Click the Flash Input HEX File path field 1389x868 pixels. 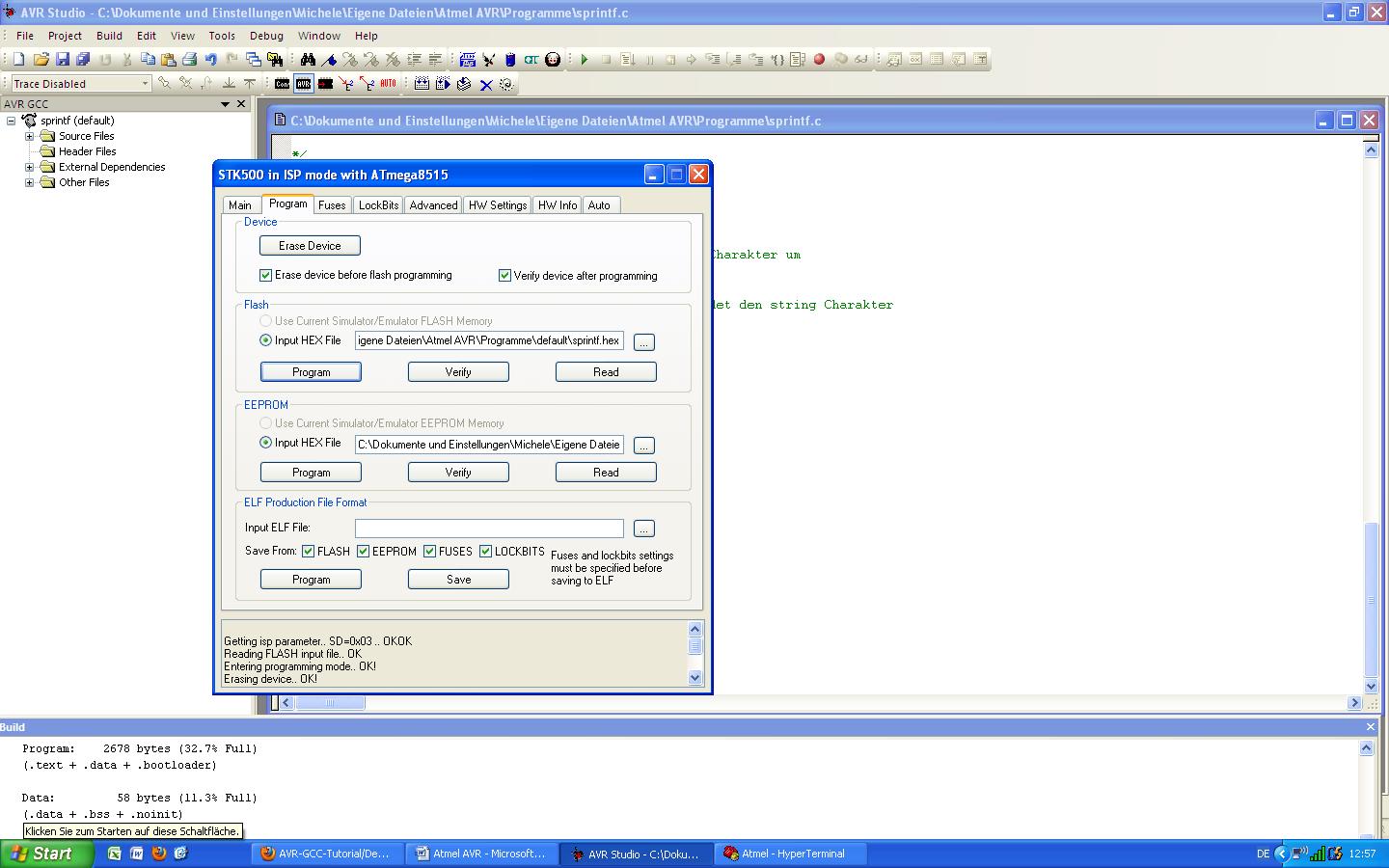pos(489,341)
